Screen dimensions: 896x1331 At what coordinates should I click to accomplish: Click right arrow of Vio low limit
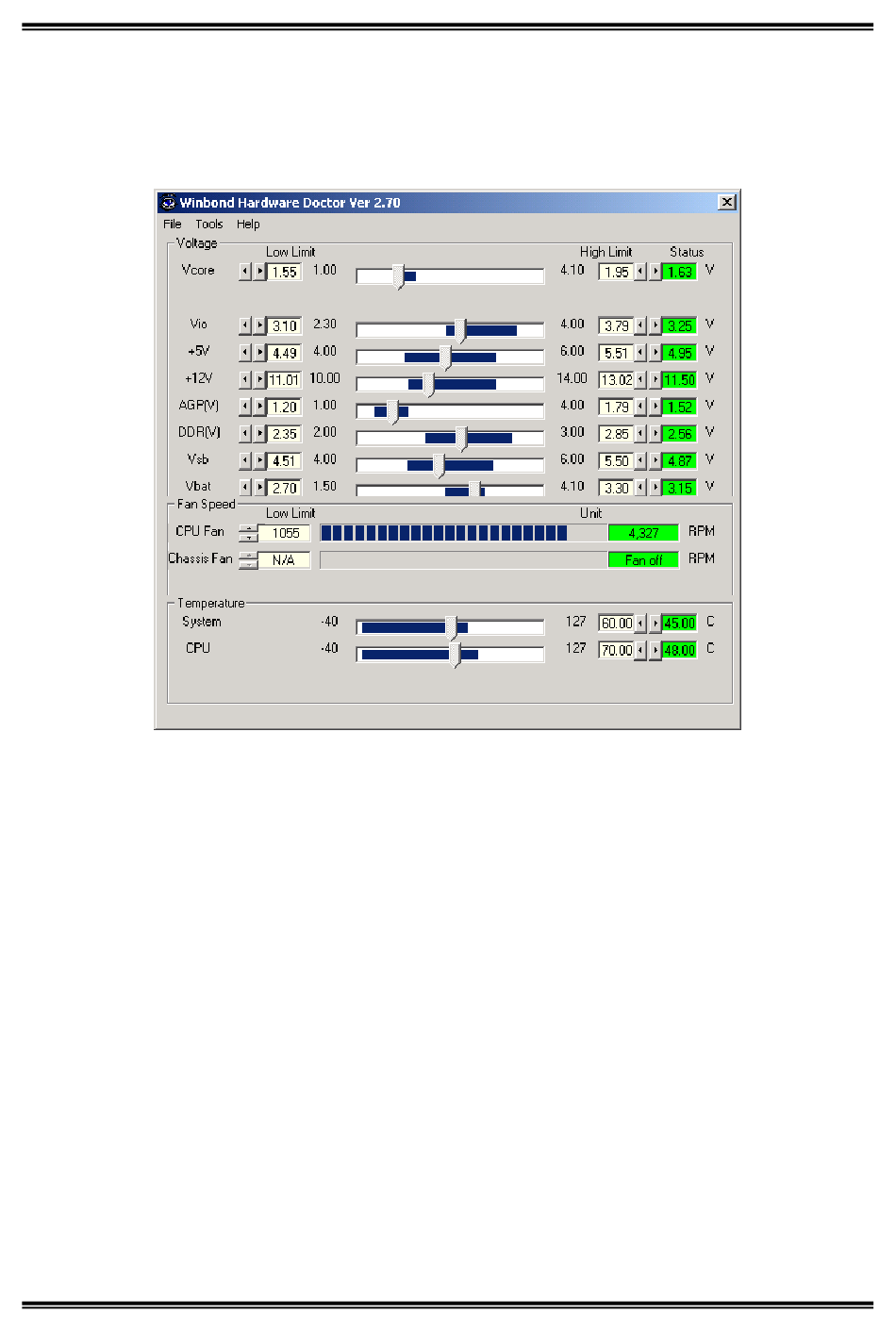pos(259,325)
